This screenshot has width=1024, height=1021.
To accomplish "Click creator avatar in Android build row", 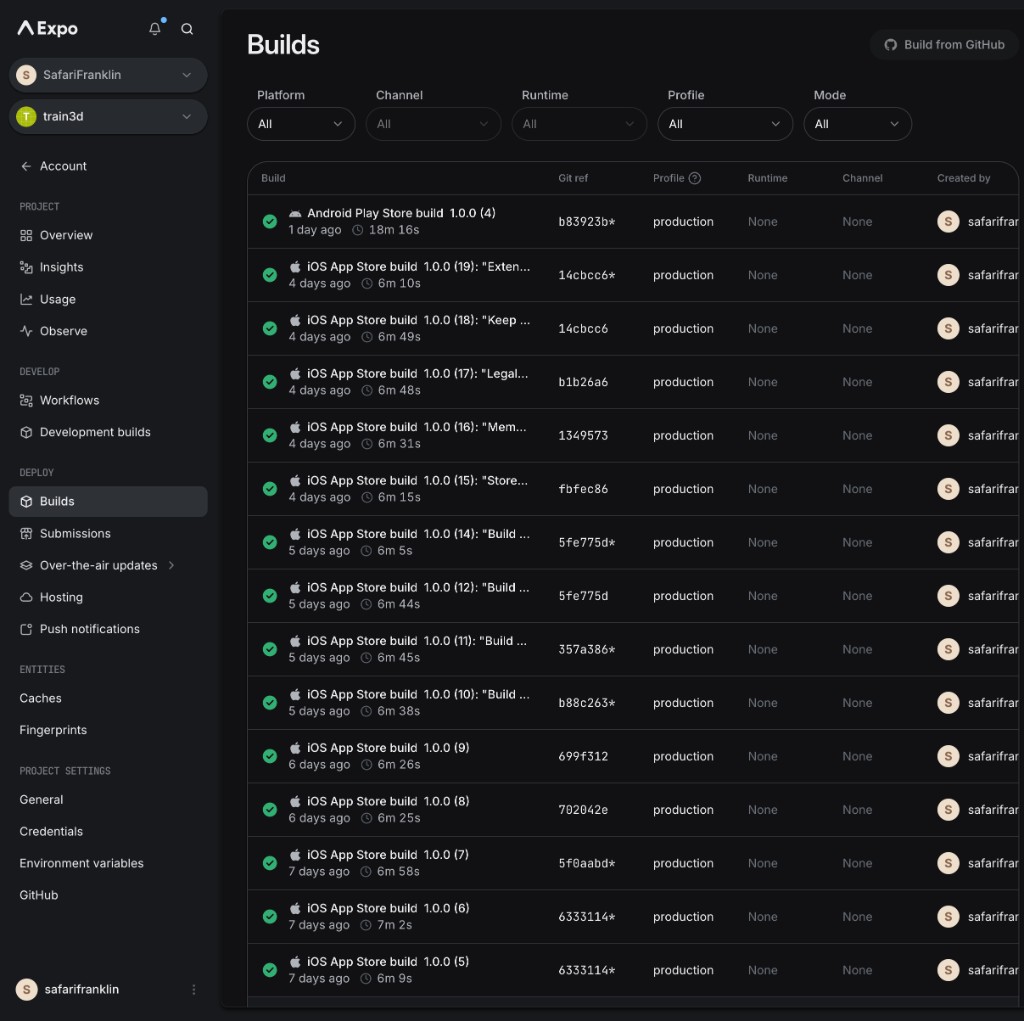I will (x=948, y=222).
